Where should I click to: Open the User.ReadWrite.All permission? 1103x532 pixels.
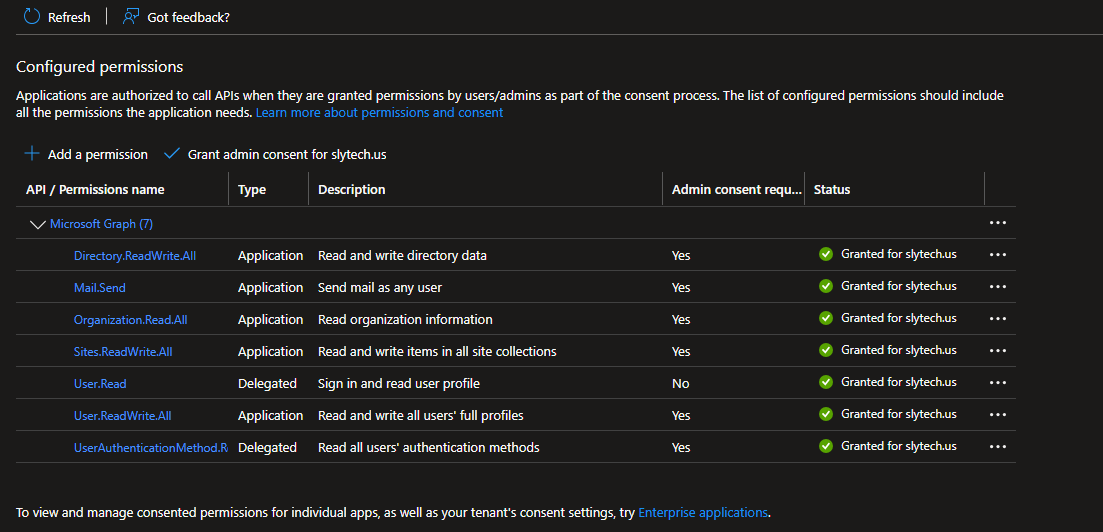pos(122,415)
